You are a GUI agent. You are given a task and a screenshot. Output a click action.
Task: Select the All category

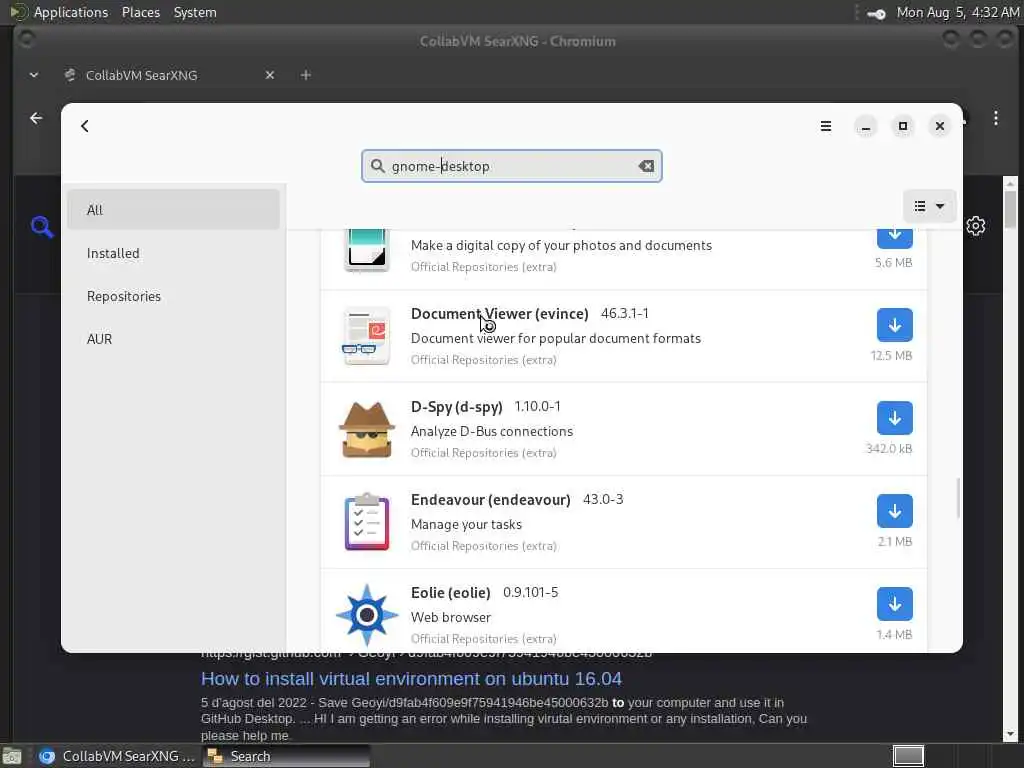(173, 210)
